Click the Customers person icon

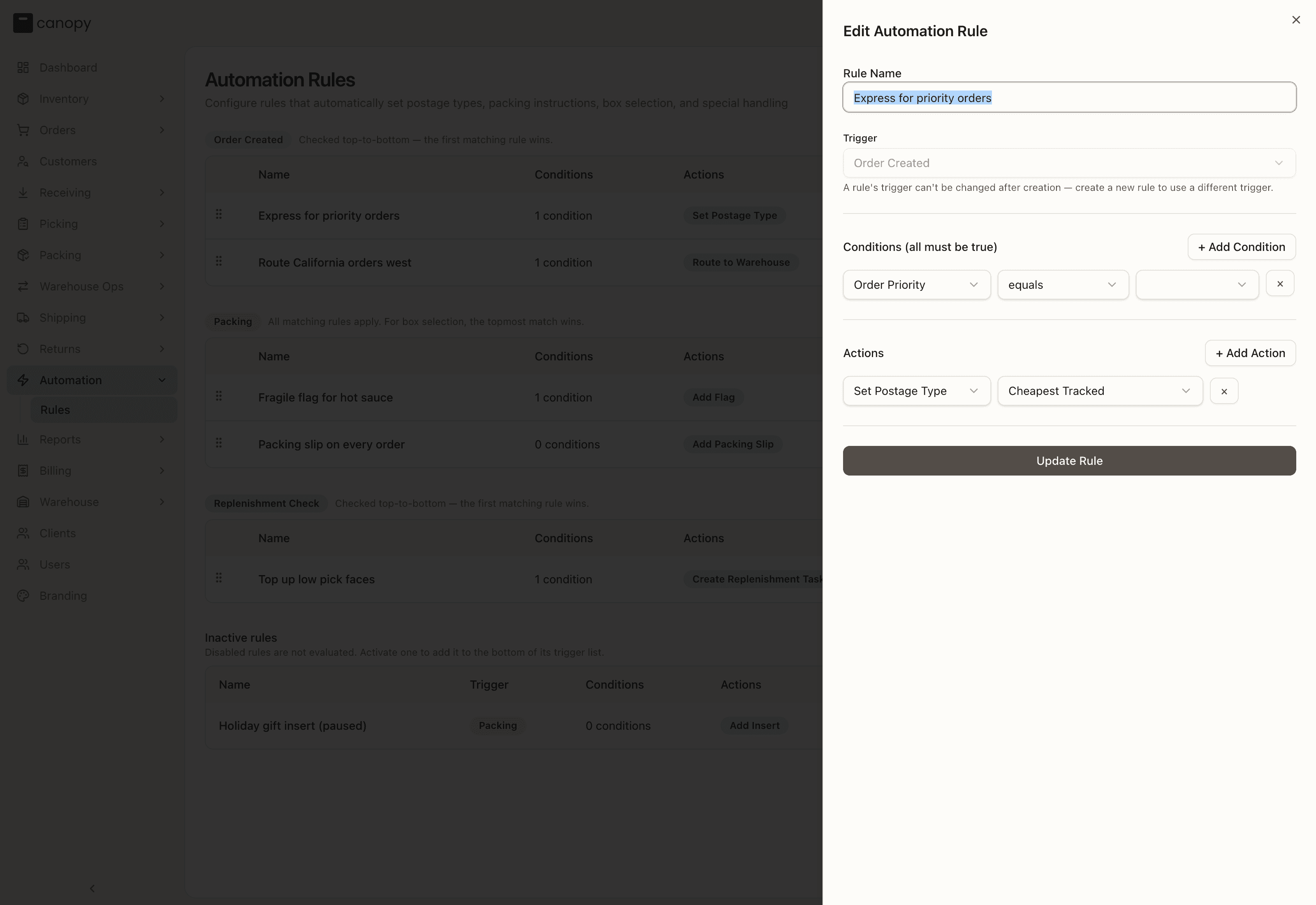23,162
